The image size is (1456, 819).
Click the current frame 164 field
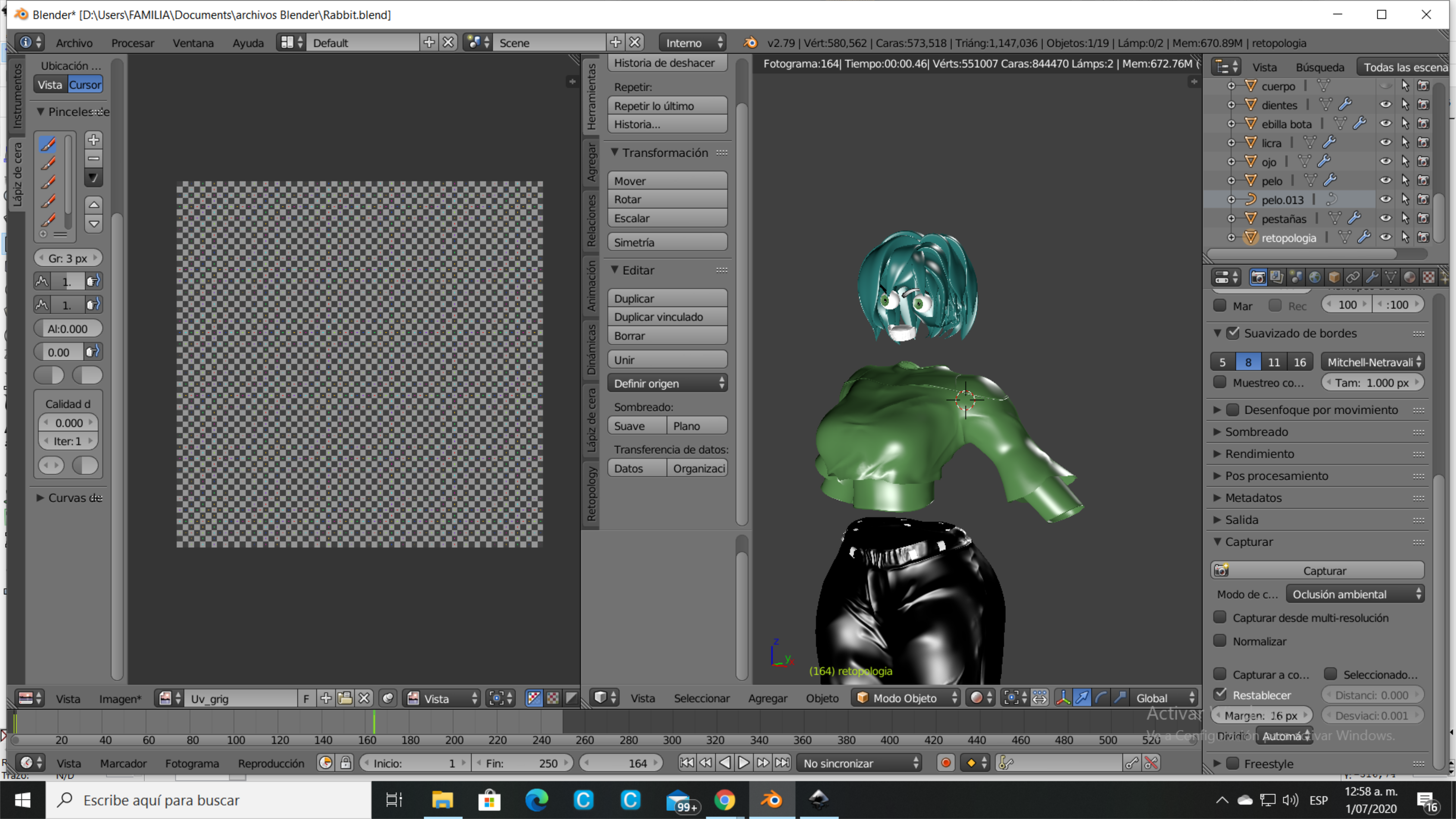(622, 763)
